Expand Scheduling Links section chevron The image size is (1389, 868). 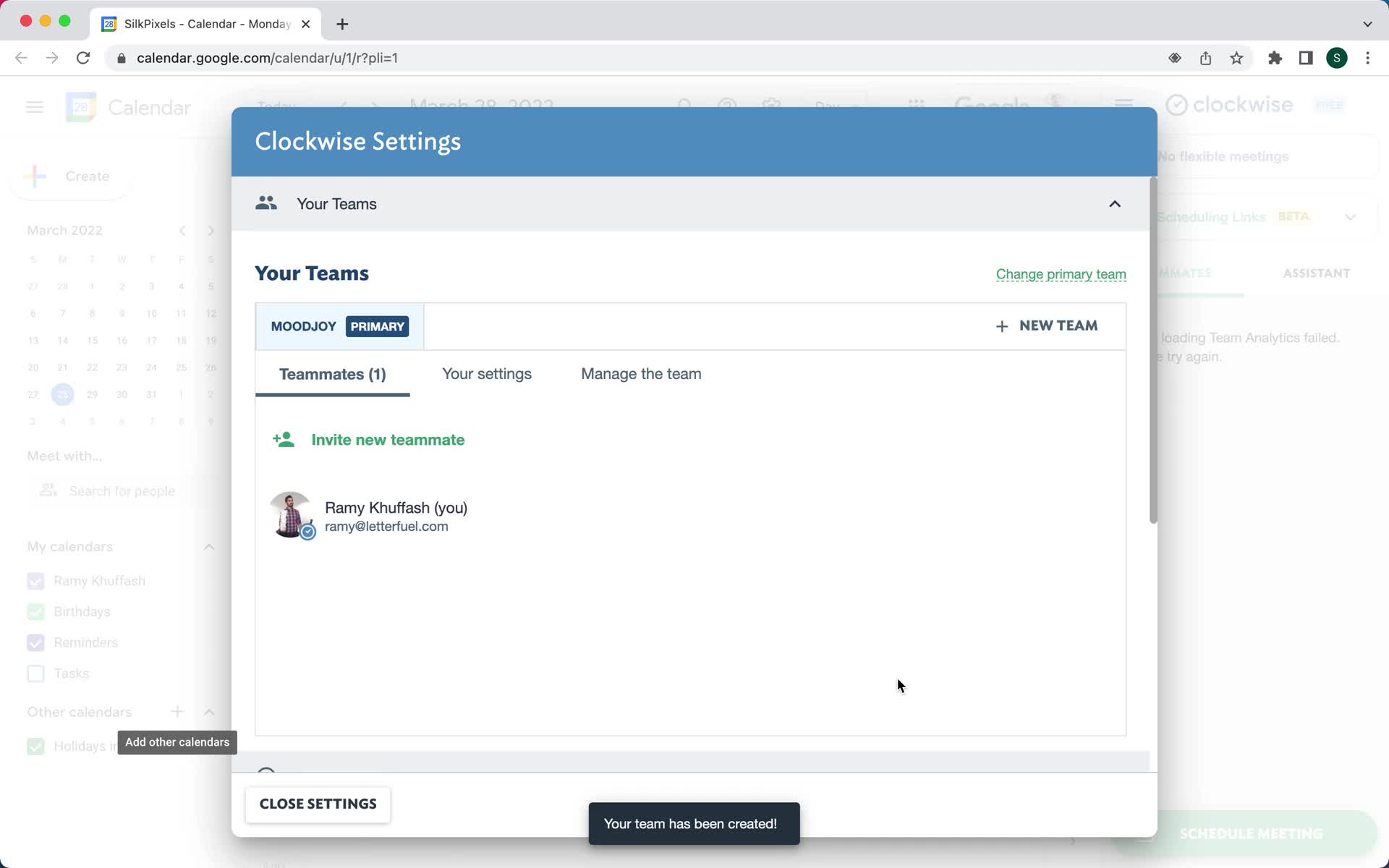pyautogui.click(x=1350, y=217)
